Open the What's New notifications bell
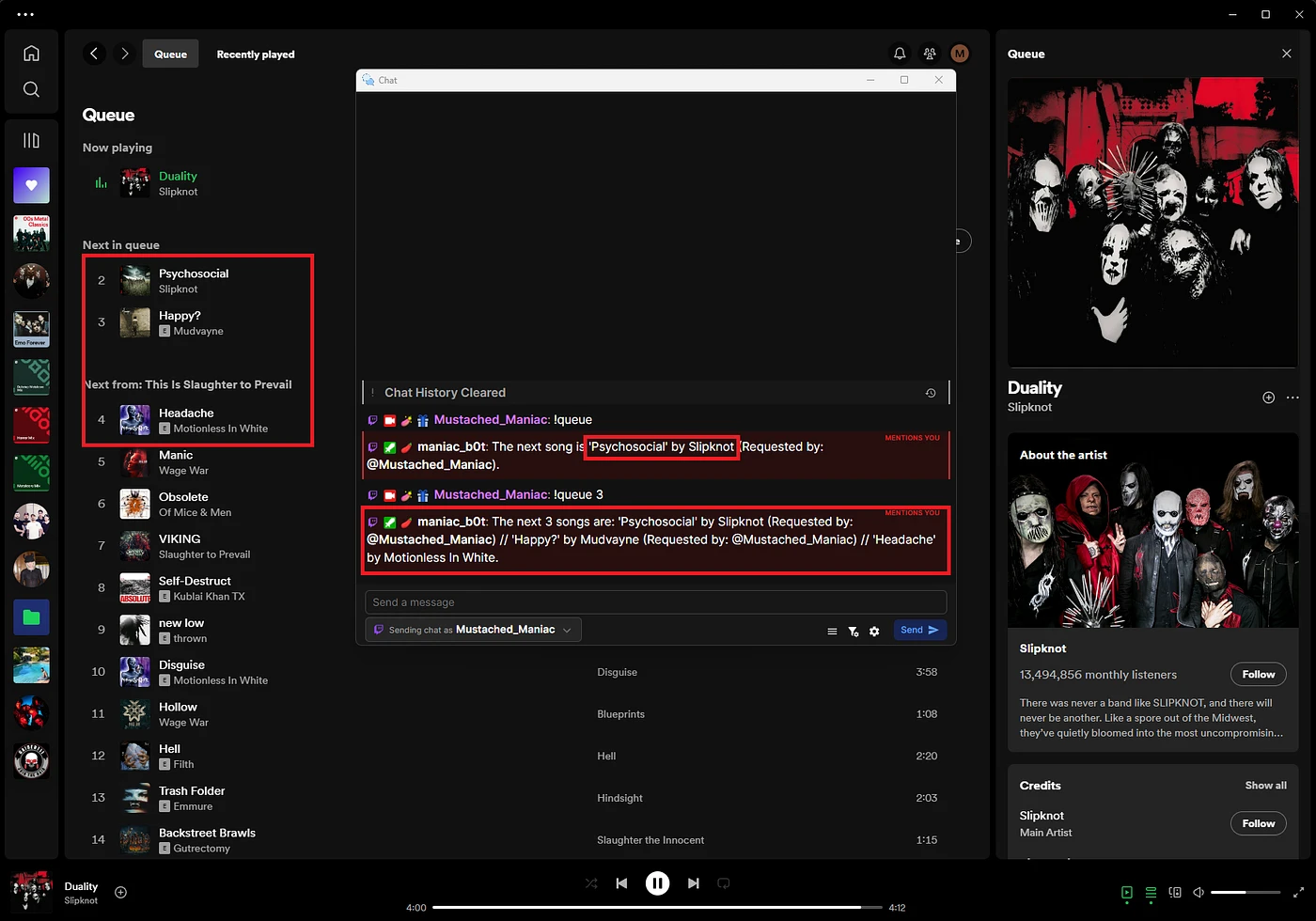Image resolution: width=1316 pixels, height=921 pixels. tap(900, 54)
